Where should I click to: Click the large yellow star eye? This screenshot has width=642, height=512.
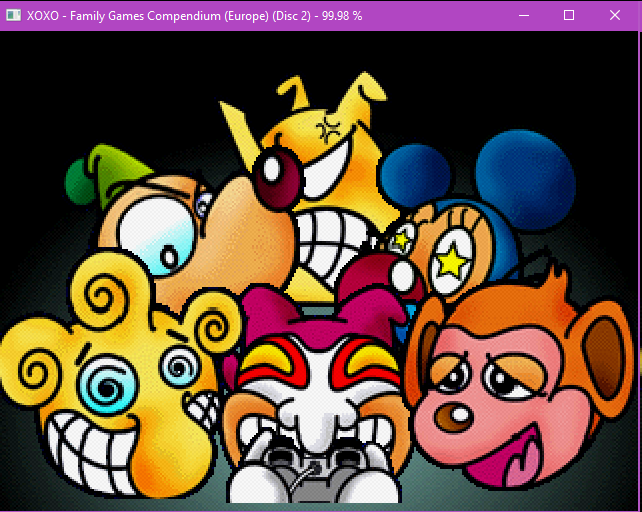[x=451, y=262]
